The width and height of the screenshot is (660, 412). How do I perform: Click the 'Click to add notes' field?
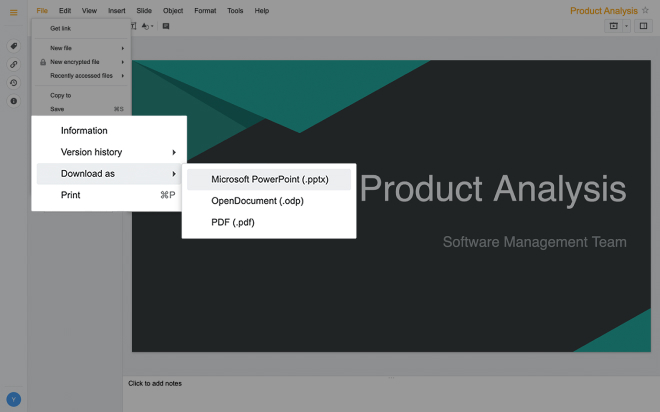point(155,383)
